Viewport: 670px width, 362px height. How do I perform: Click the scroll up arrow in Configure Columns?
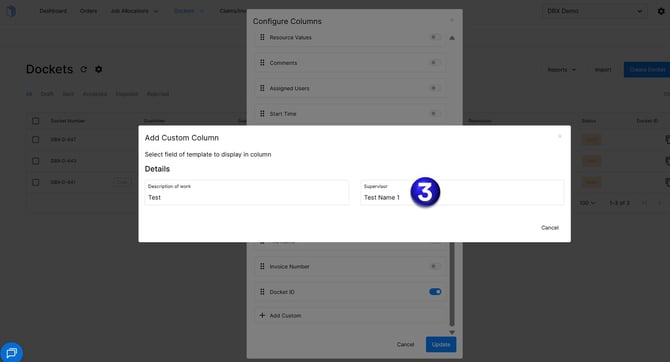pyautogui.click(x=452, y=38)
